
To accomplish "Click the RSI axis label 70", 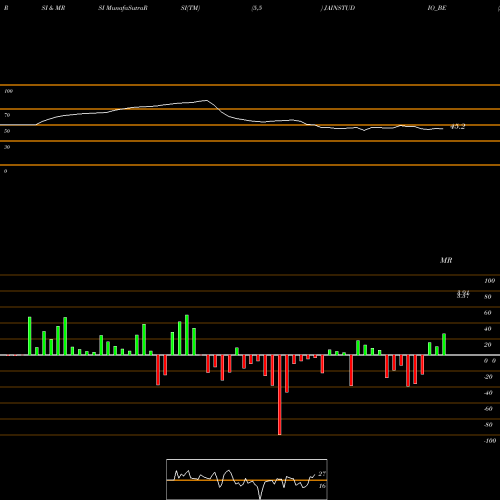I will coord(7,115).
